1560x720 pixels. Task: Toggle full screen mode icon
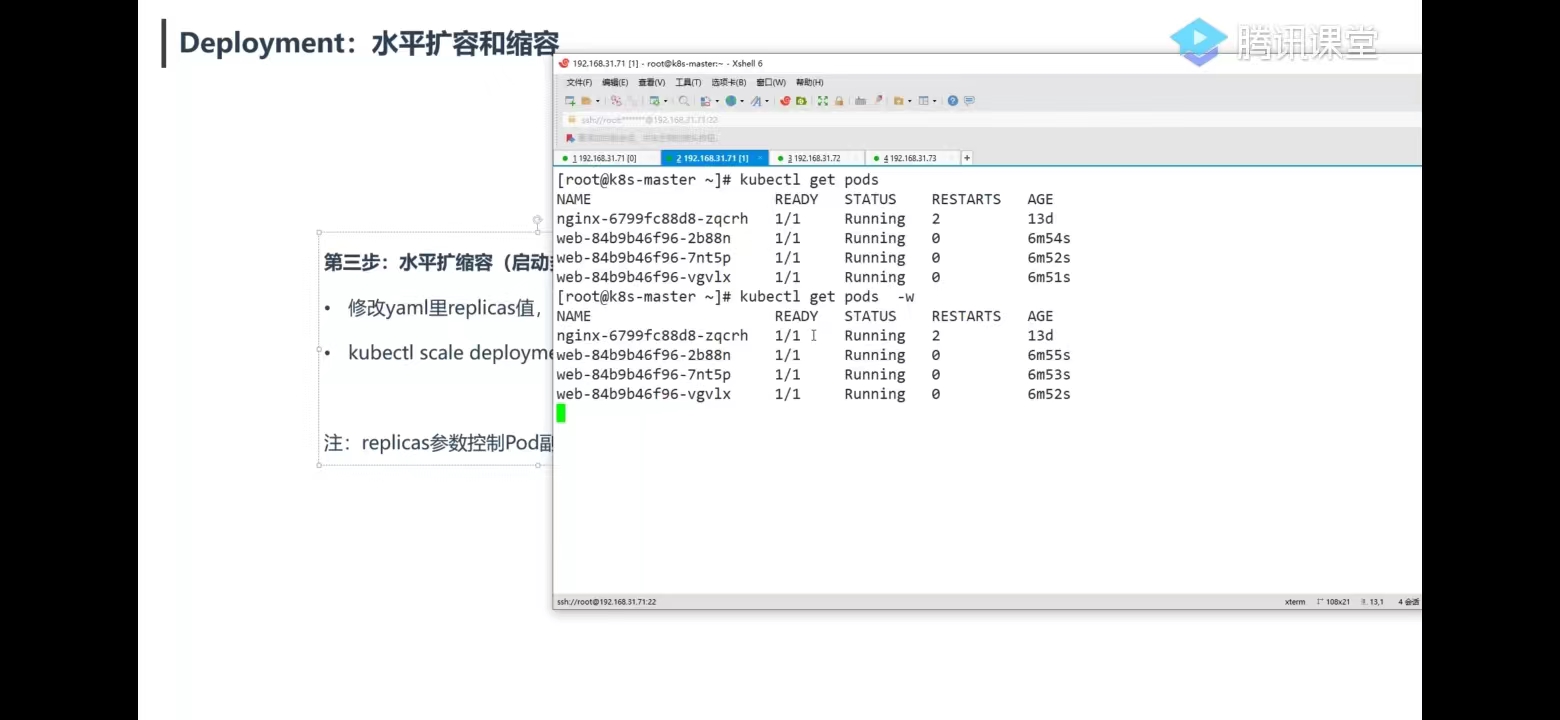tap(823, 101)
